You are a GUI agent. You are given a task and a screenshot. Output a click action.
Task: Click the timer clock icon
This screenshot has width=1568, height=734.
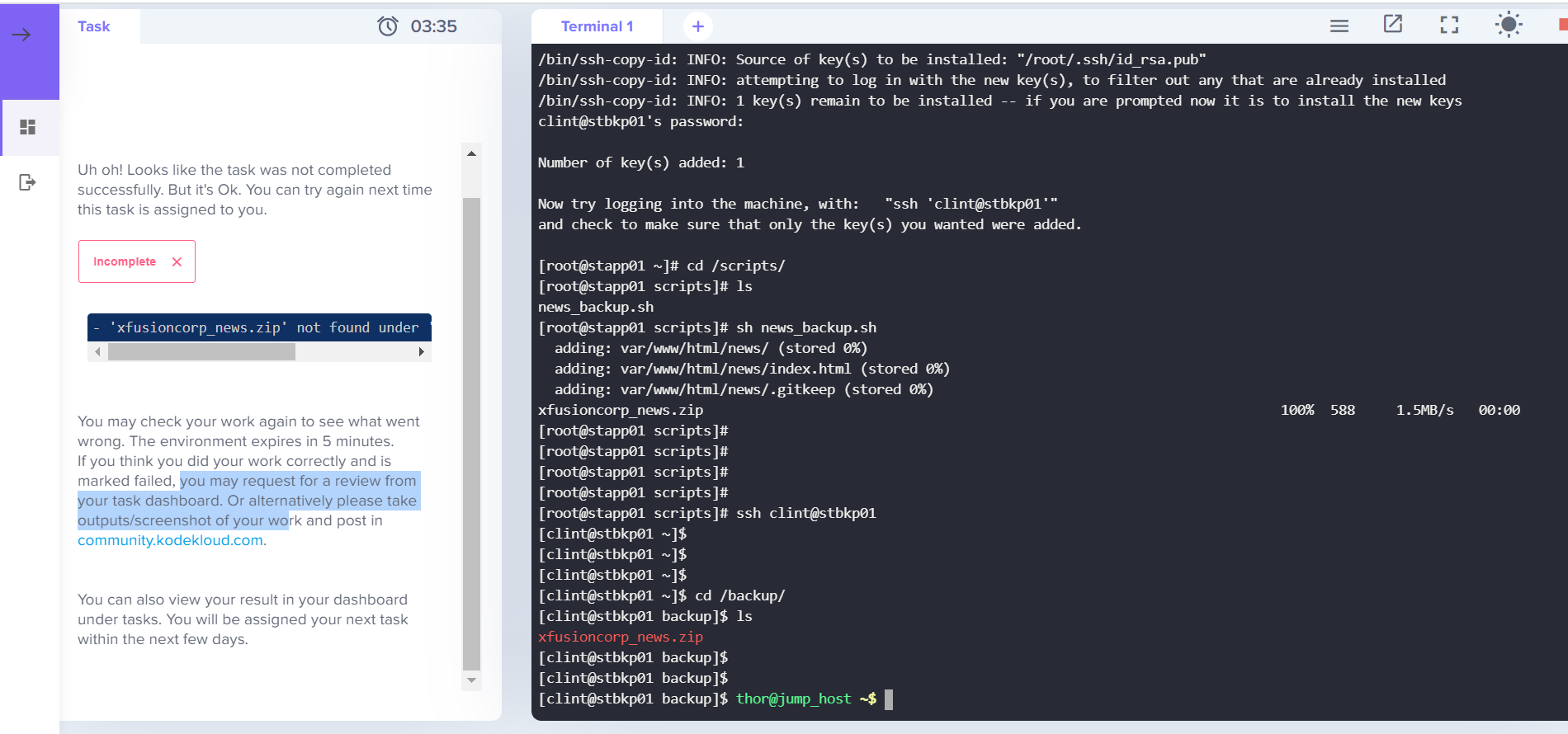tap(388, 26)
